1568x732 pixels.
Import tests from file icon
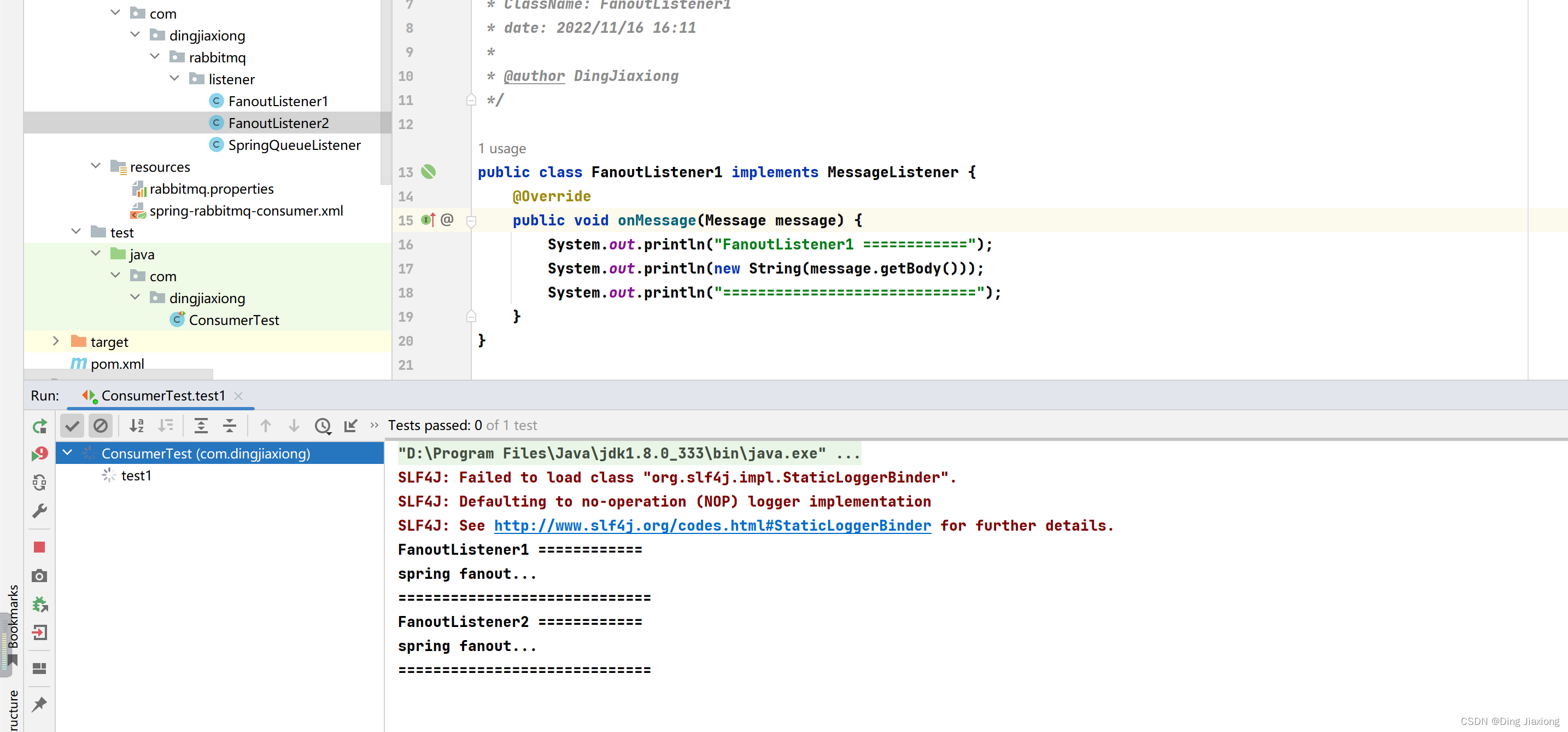[x=350, y=426]
